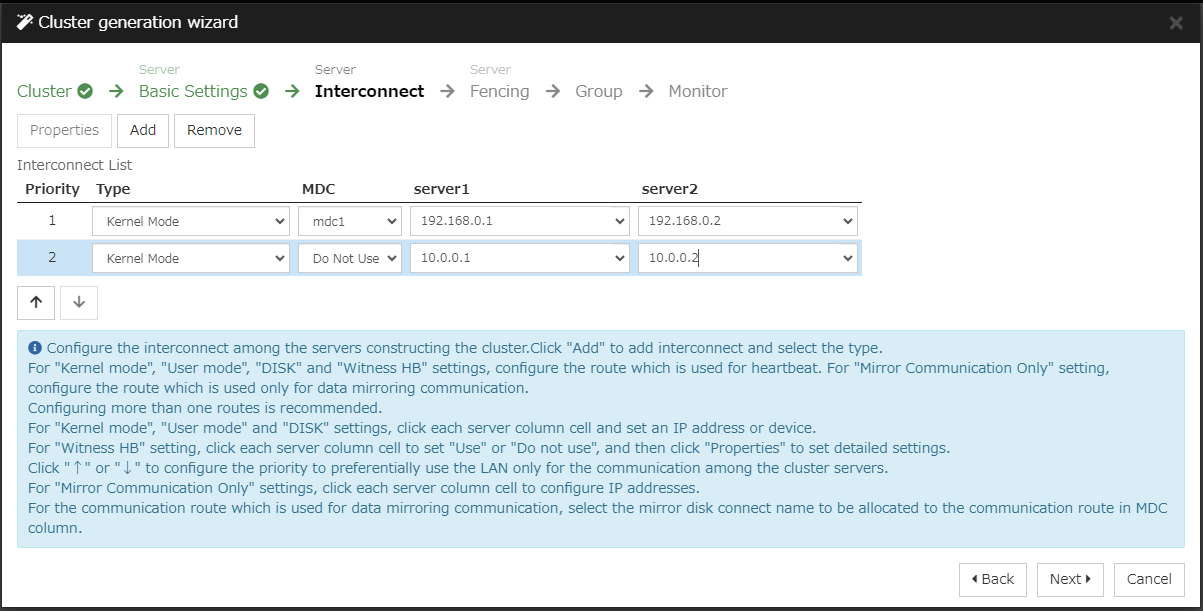
Task: Click the green checkmark next to Cluster
Action: pyautogui.click(x=85, y=91)
